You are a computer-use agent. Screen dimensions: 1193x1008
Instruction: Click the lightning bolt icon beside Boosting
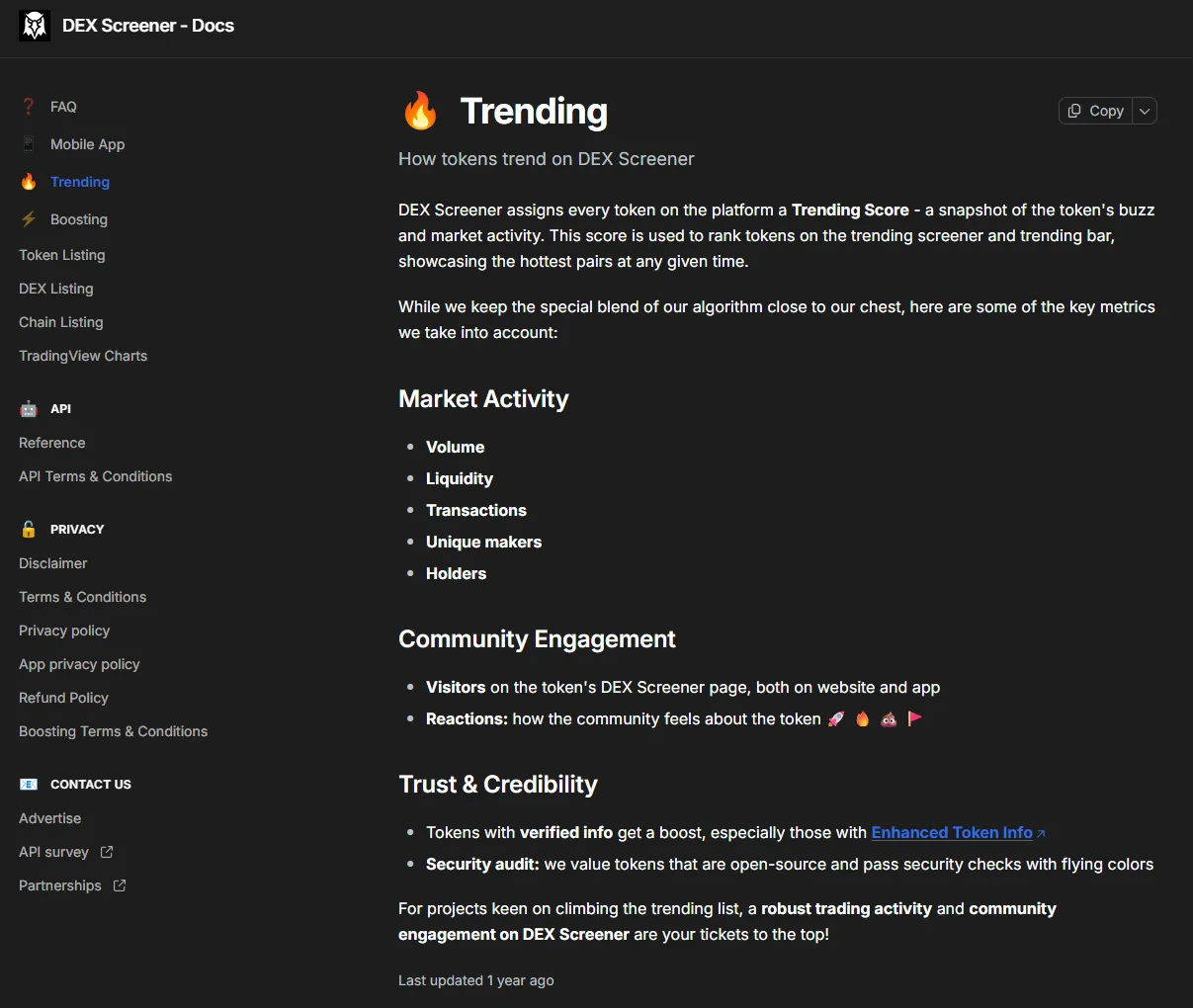(x=29, y=219)
